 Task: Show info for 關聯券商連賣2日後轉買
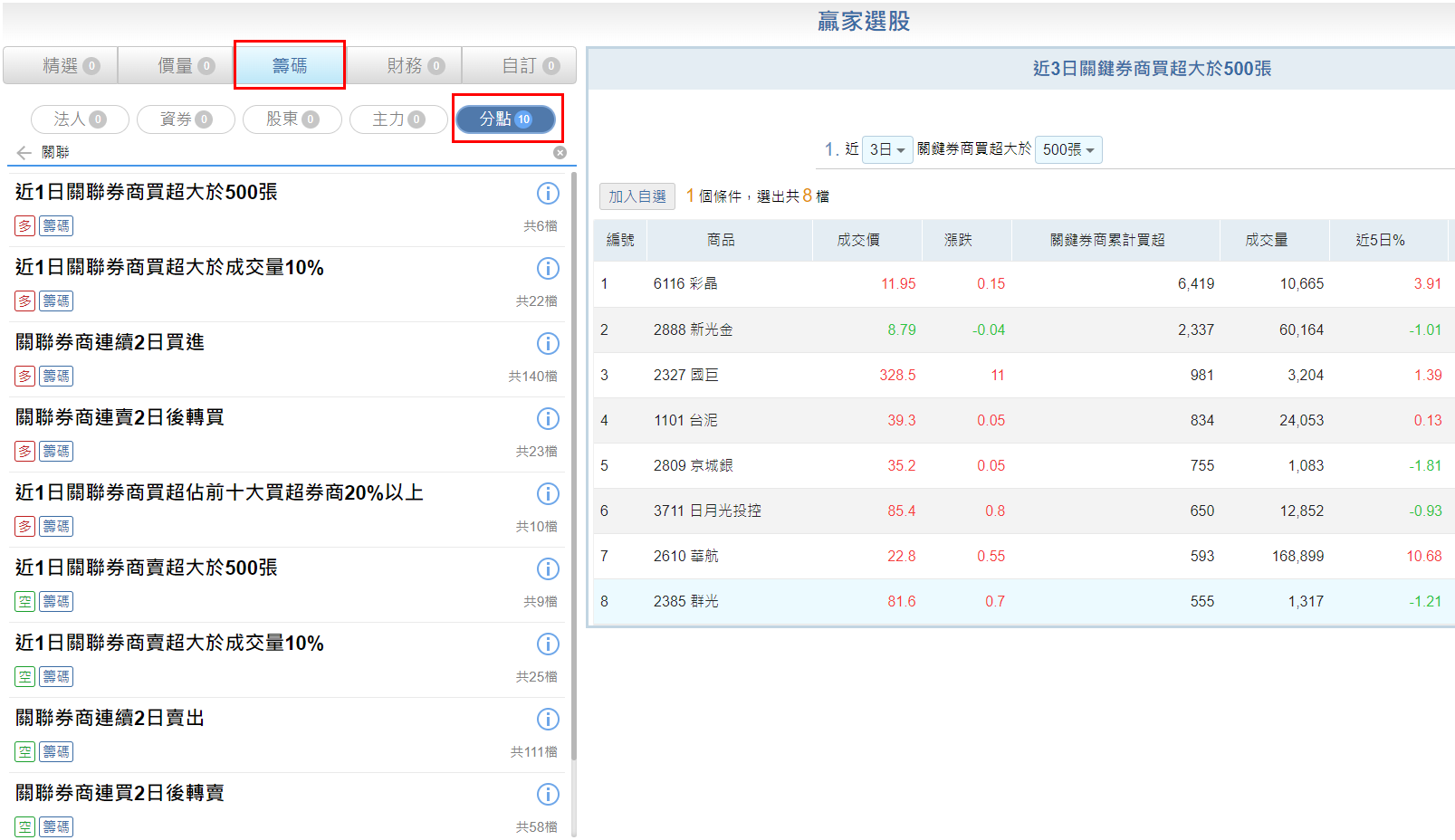pyautogui.click(x=548, y=418)
